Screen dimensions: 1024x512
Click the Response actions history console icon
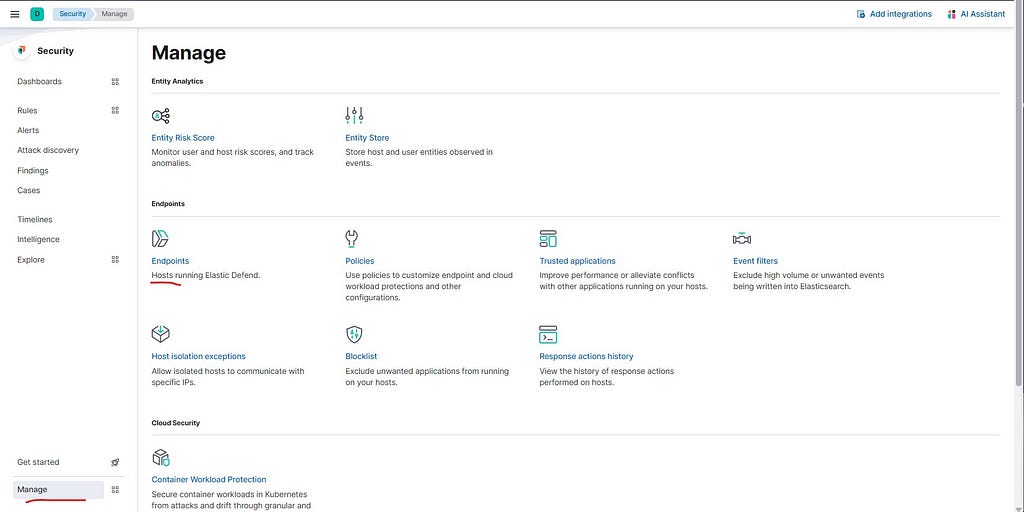pyautogui.click(x=548, y=334)
